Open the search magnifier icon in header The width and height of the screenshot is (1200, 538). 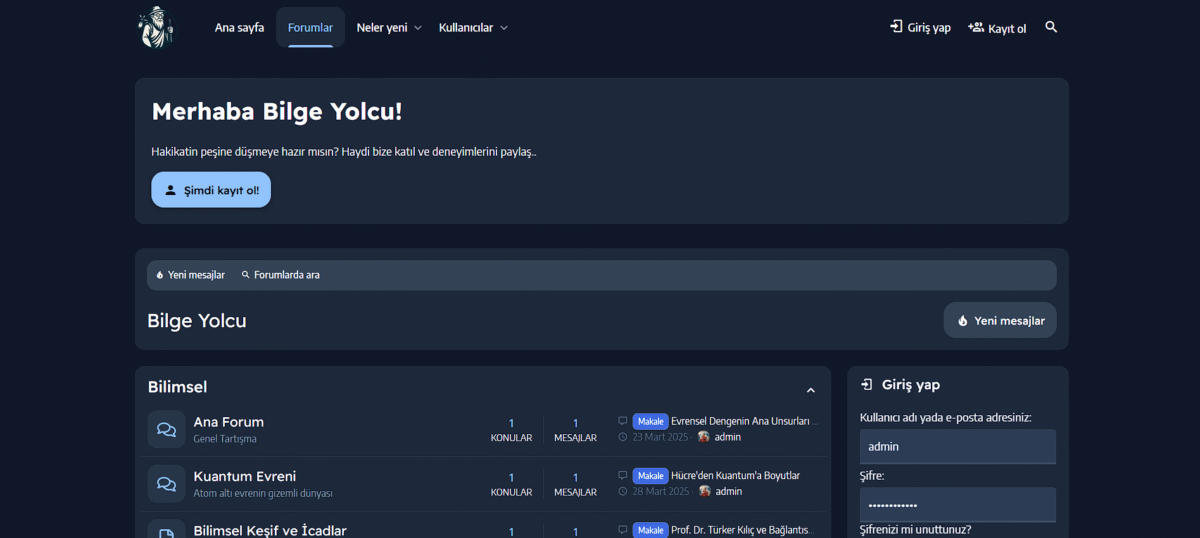(x=1051, y=27)
